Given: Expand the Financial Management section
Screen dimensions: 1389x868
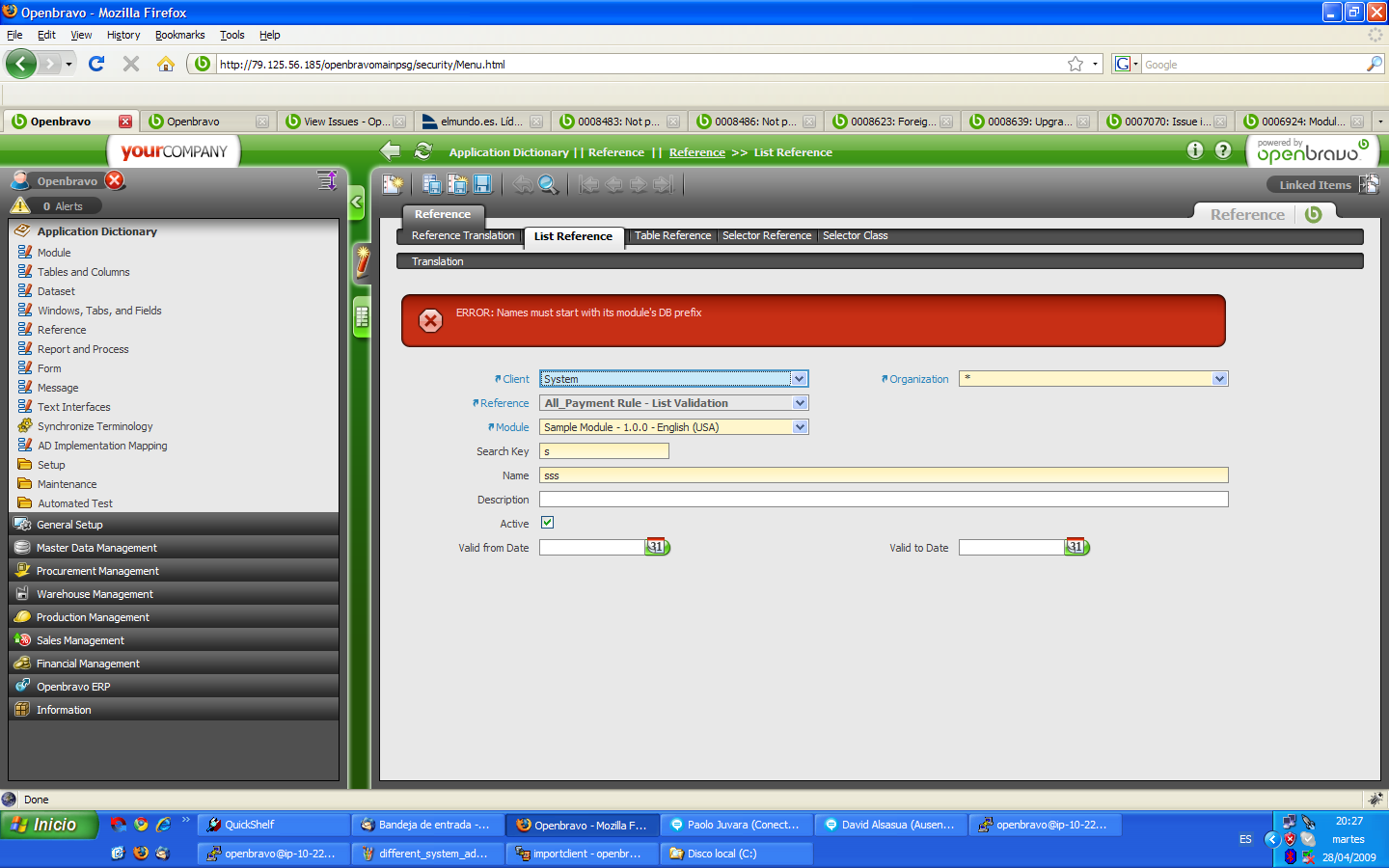Looking at the screenshot, I should pyautogui.click(x=174, y=664).
